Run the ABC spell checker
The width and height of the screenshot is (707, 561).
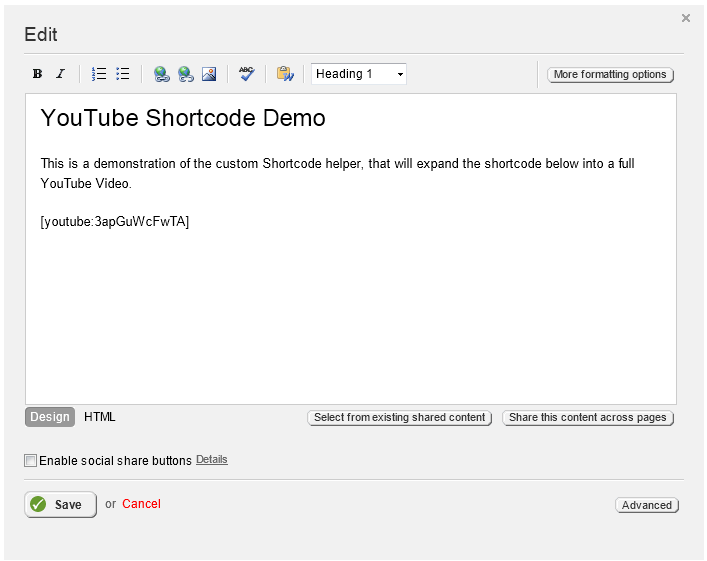(x=246, y=74)
